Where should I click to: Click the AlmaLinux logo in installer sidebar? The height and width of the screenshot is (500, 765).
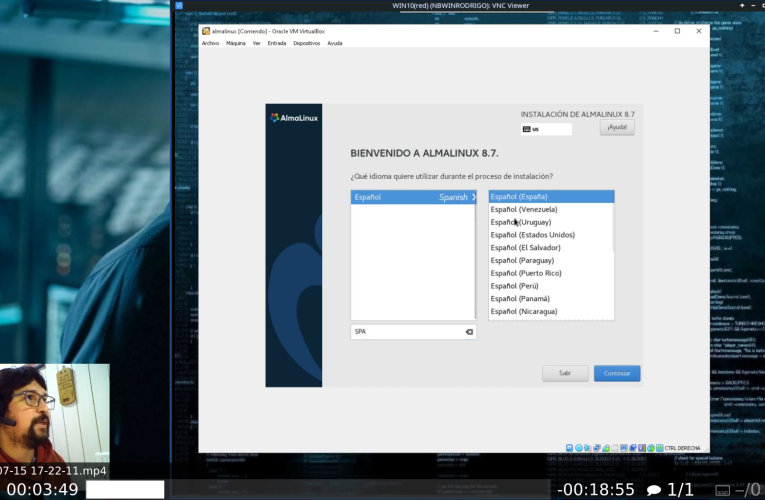coord(294,118)
